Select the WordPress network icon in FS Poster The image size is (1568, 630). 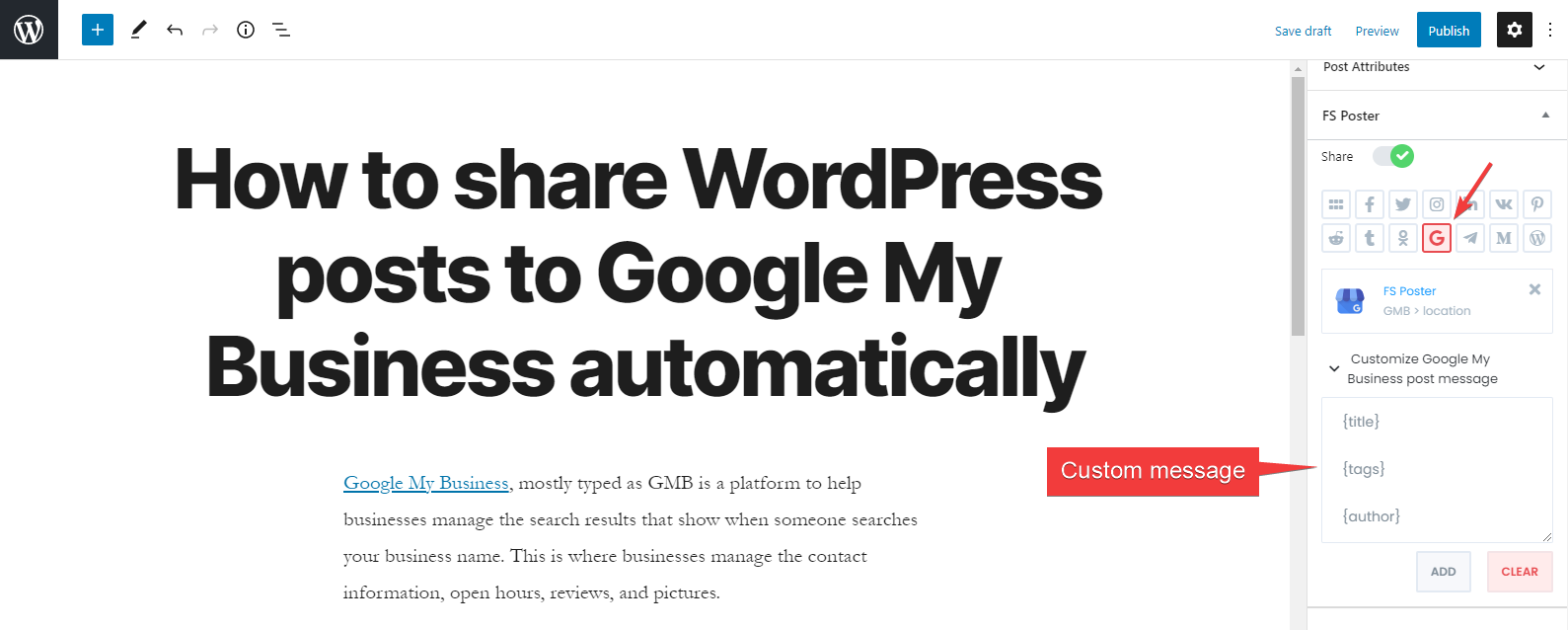(1537, 238)
